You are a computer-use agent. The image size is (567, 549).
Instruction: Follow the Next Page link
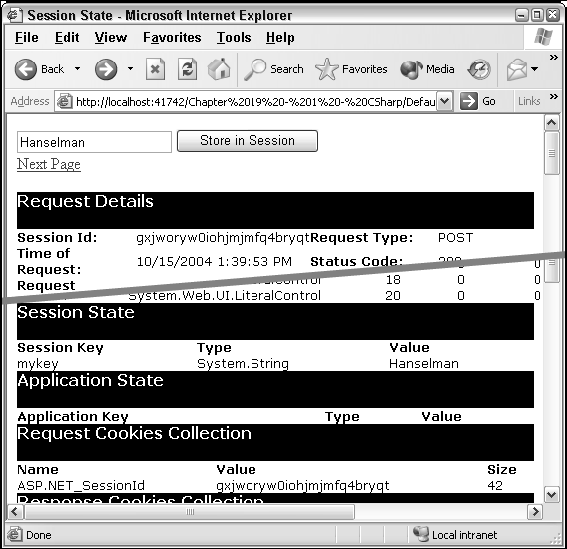click(48, 164)
